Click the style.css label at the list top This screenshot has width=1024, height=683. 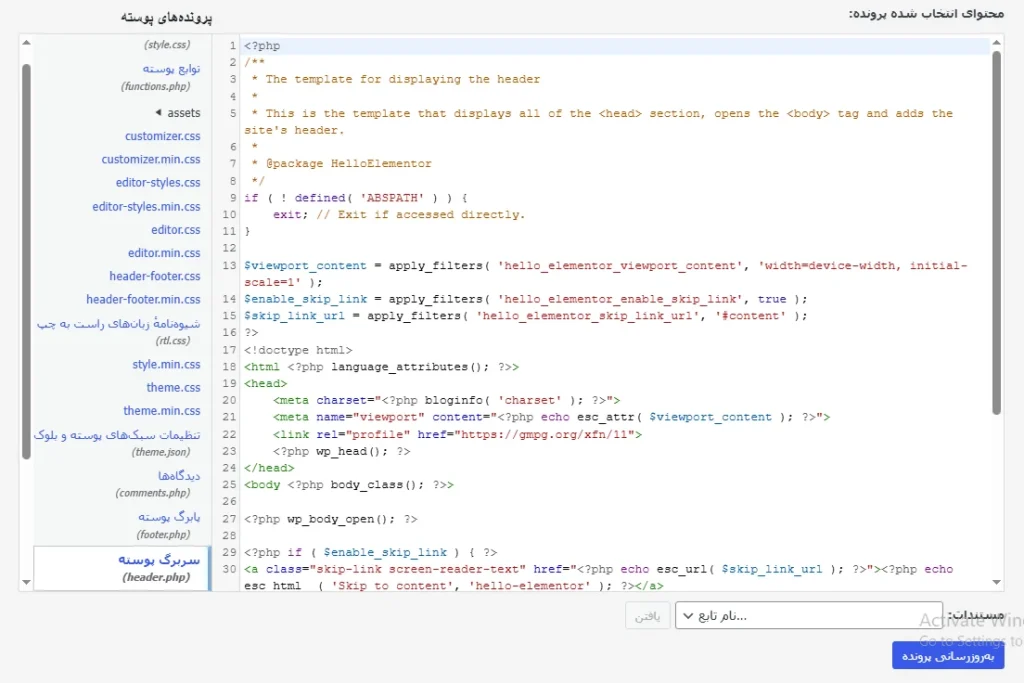[x=167, y=44]
